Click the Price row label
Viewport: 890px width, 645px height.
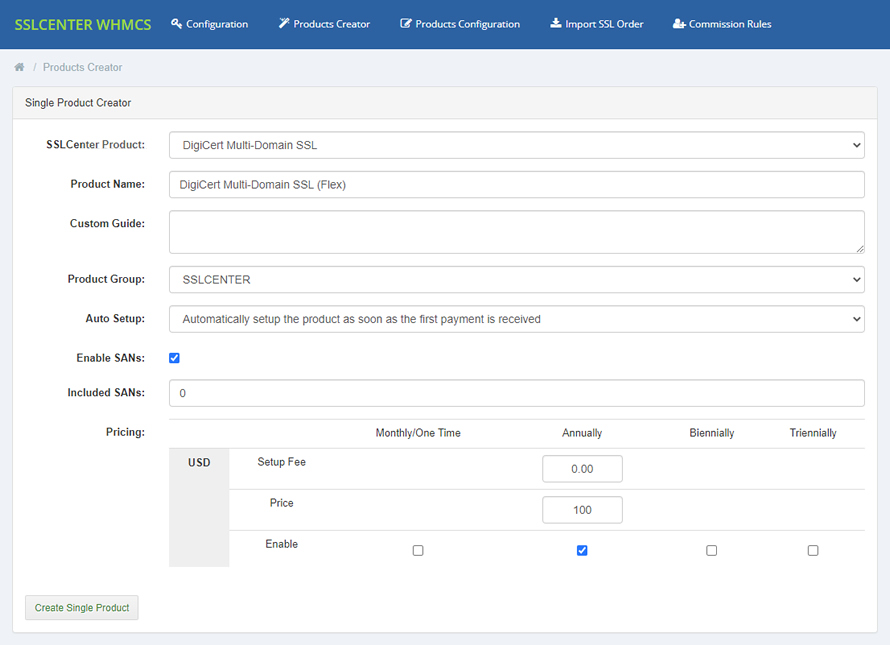click(282, 503)
